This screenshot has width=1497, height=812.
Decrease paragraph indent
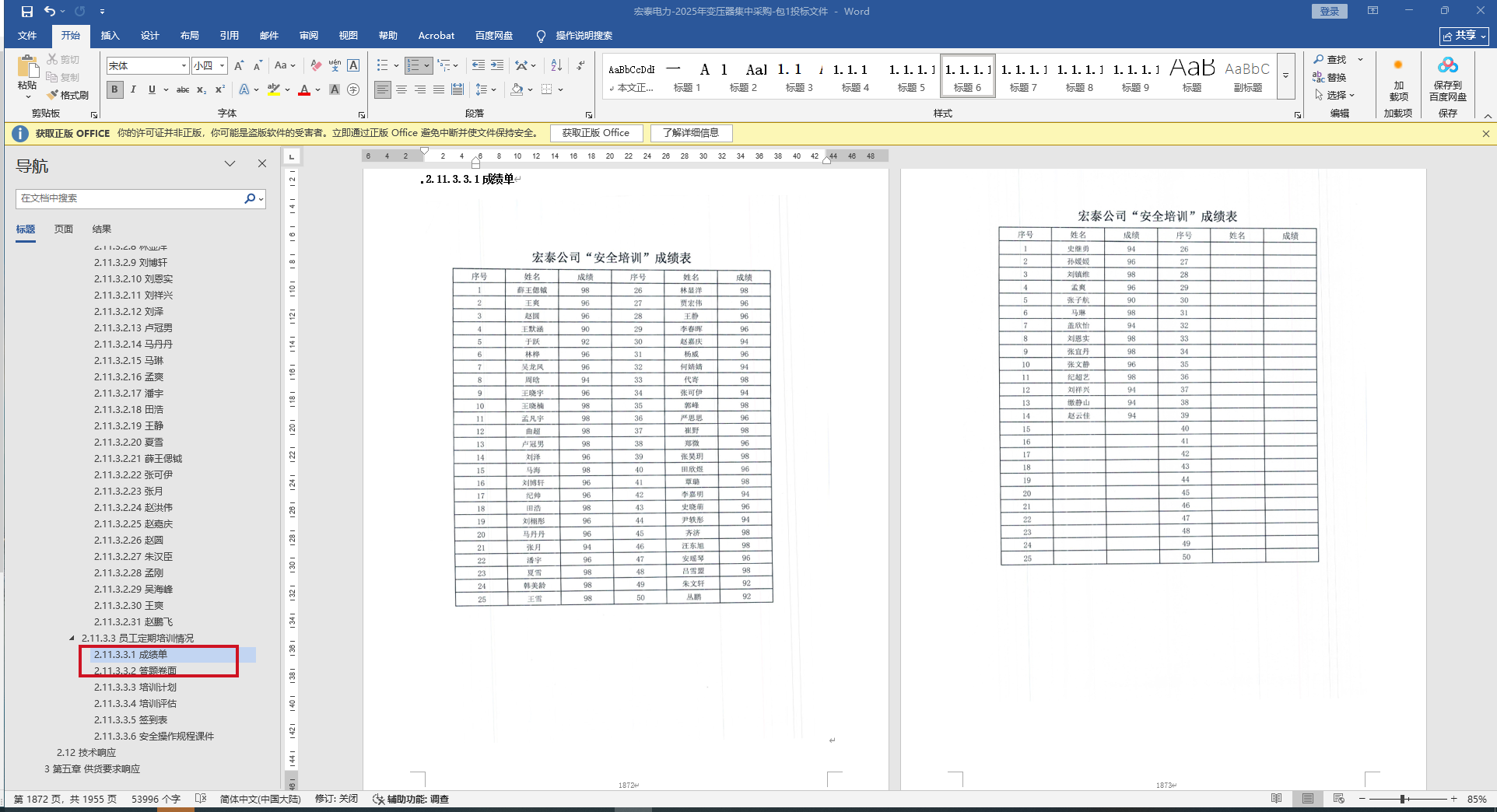pyautogui.click(x=479, y=66)
